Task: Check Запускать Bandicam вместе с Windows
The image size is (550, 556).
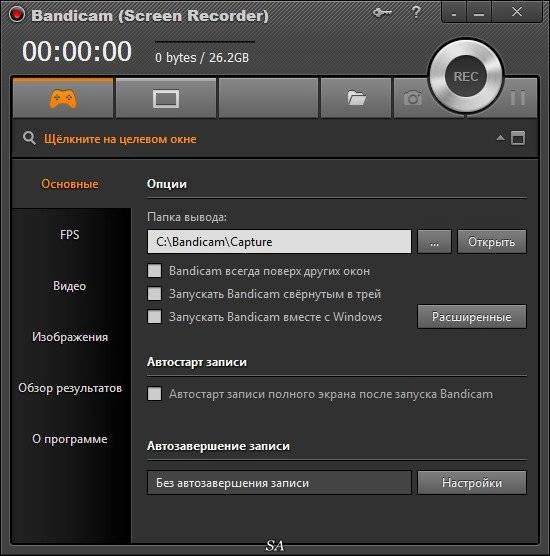Action: pos(154,316)
